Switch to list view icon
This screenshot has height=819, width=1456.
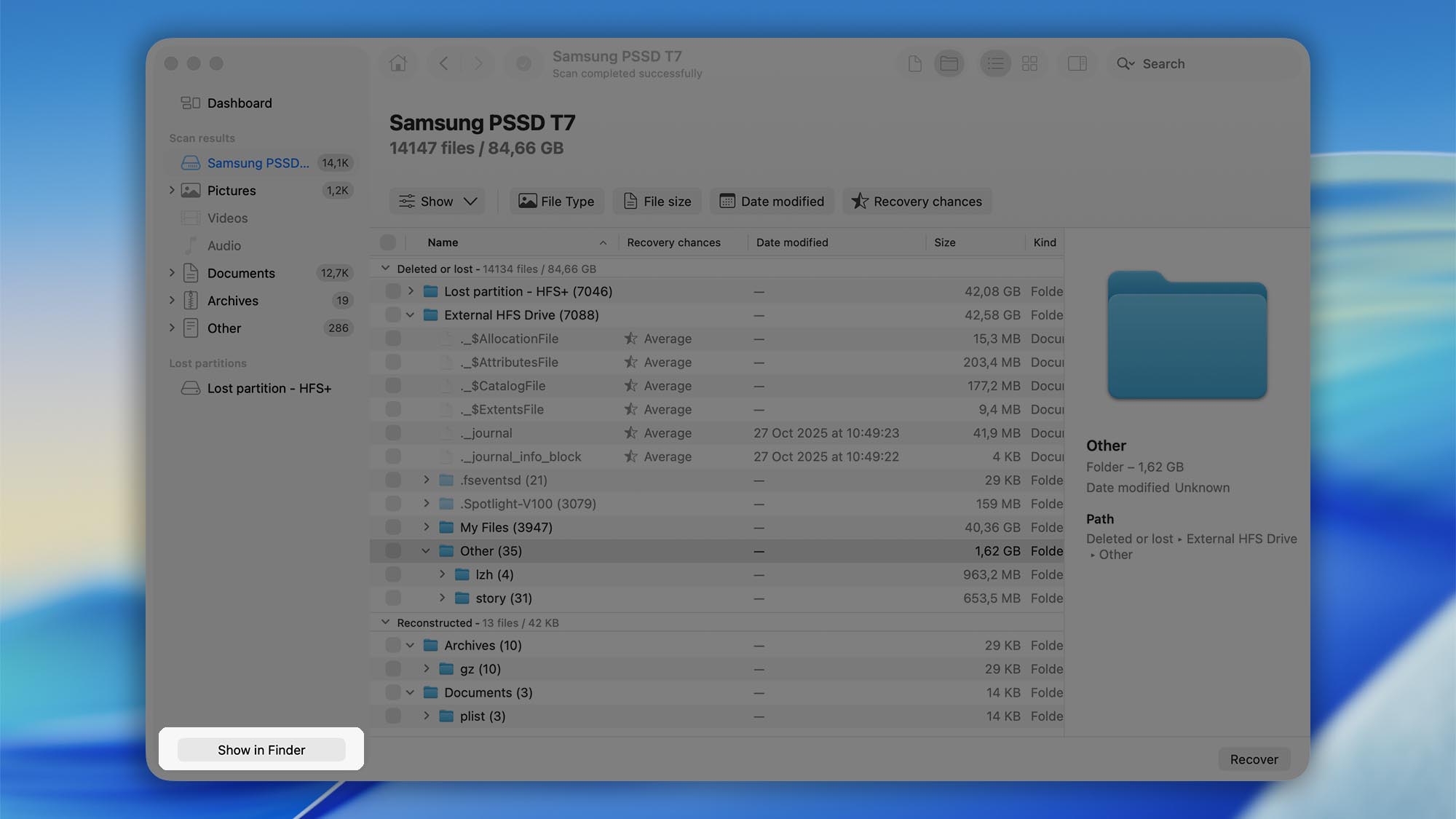(x=995, y=63)
